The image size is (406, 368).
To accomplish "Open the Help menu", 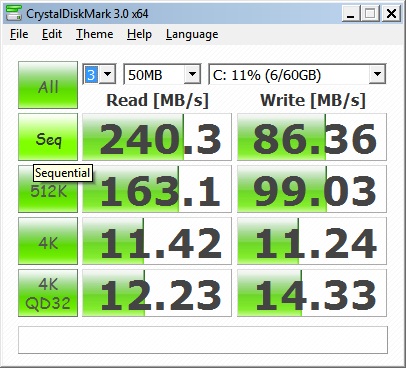I will click(x=139, y=34).
